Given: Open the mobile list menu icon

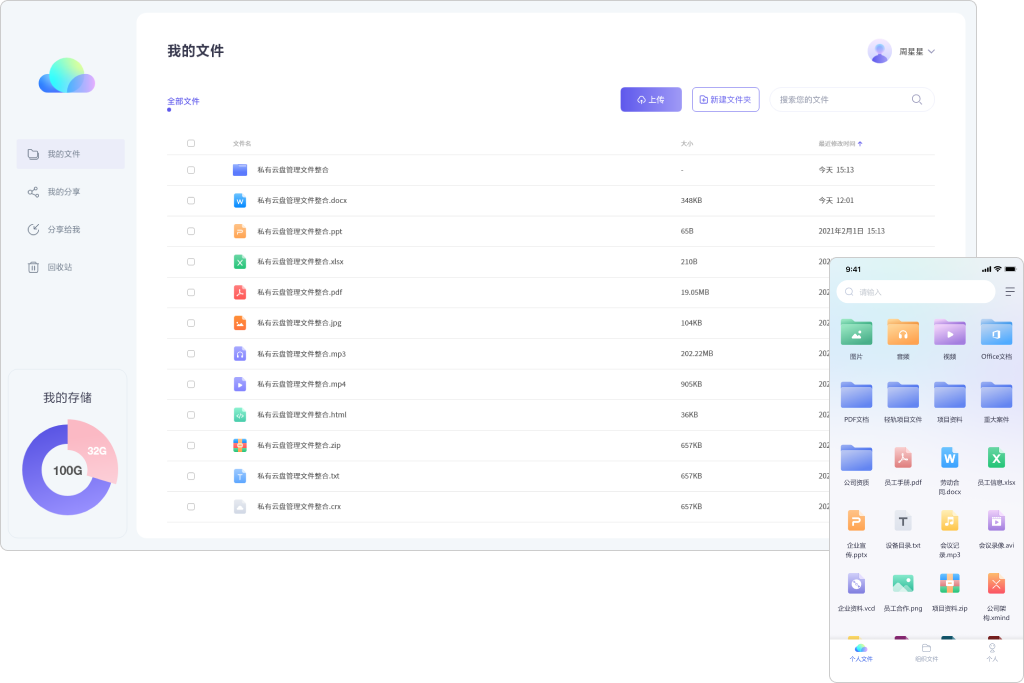Looking at the screenshot, I should coord(1010,292).
